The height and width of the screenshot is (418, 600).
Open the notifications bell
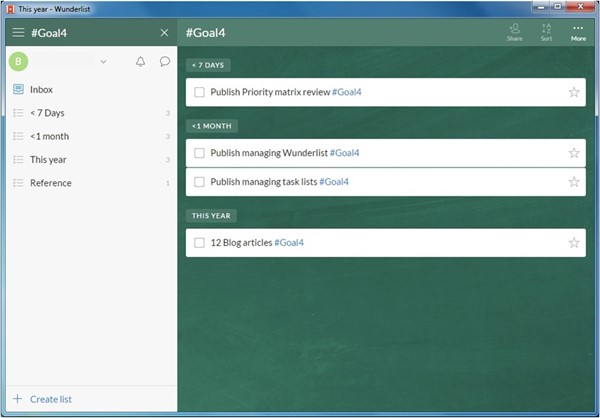click(x=140, y=62)
